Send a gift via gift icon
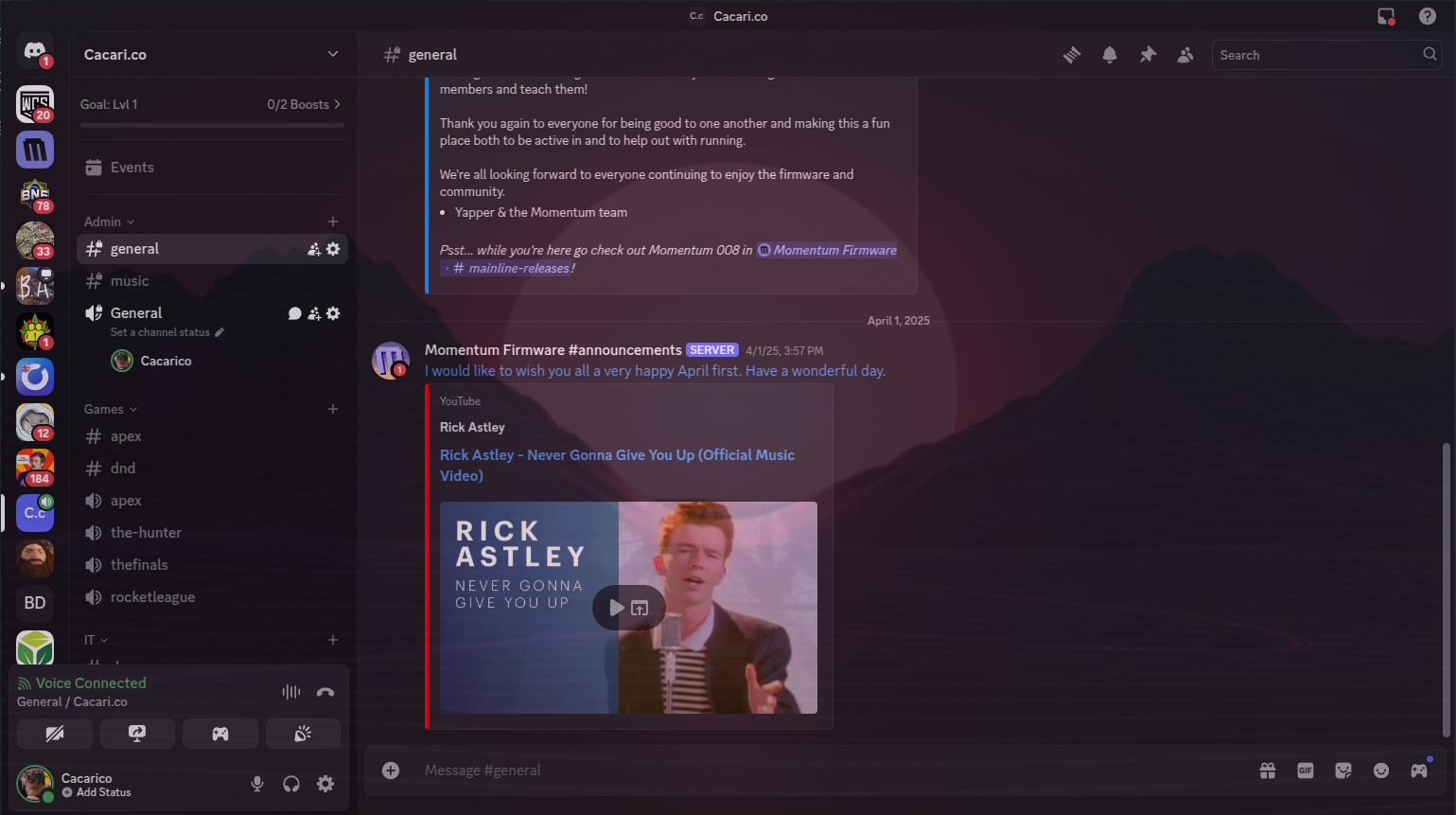The width and height of the screenshot is (1456, 815). (1268, 771)
